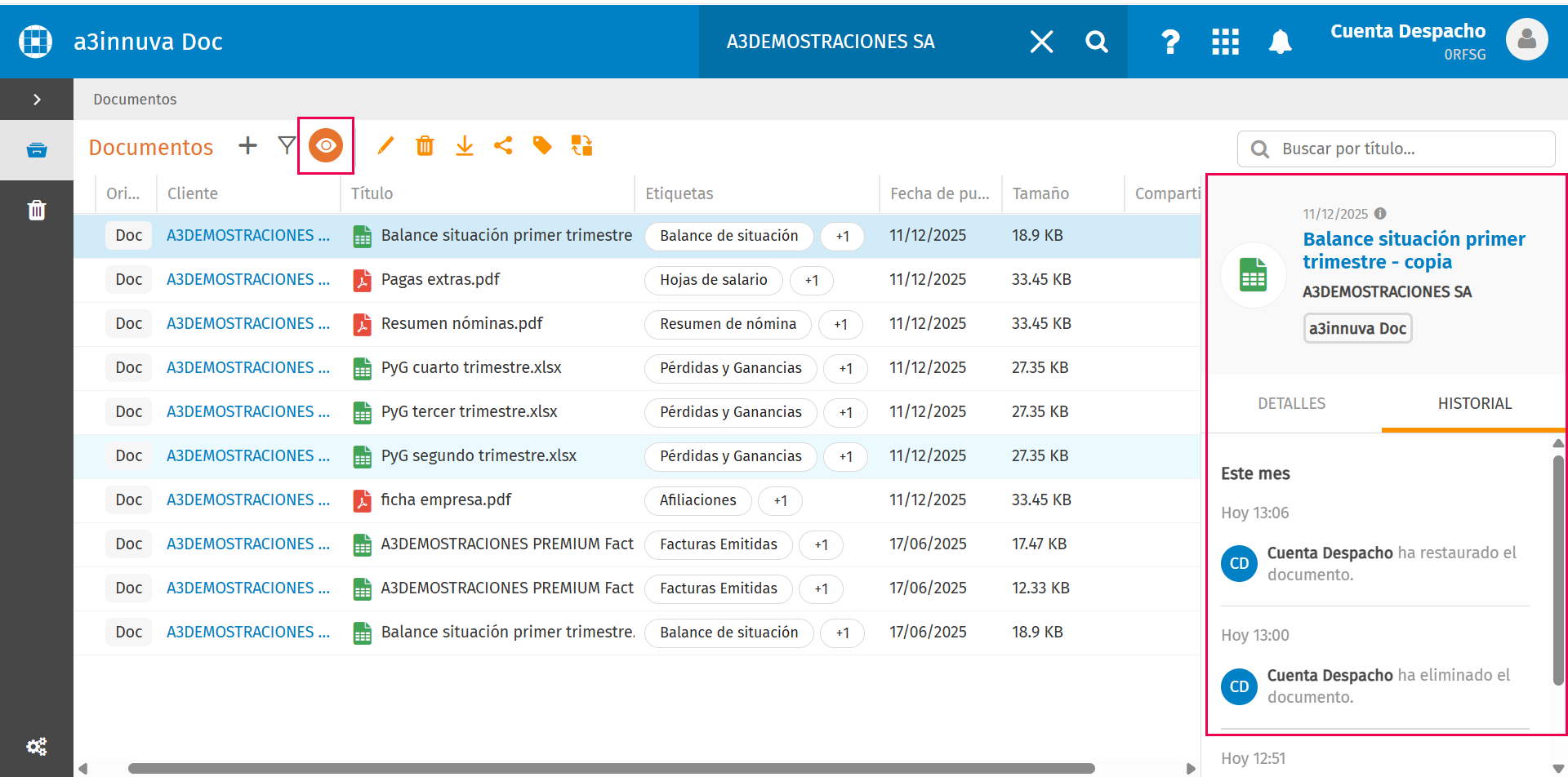The height and width of the screenshot is (777, 1568).
Task: Open the apps grid launcher
Action: [1225, 42]
